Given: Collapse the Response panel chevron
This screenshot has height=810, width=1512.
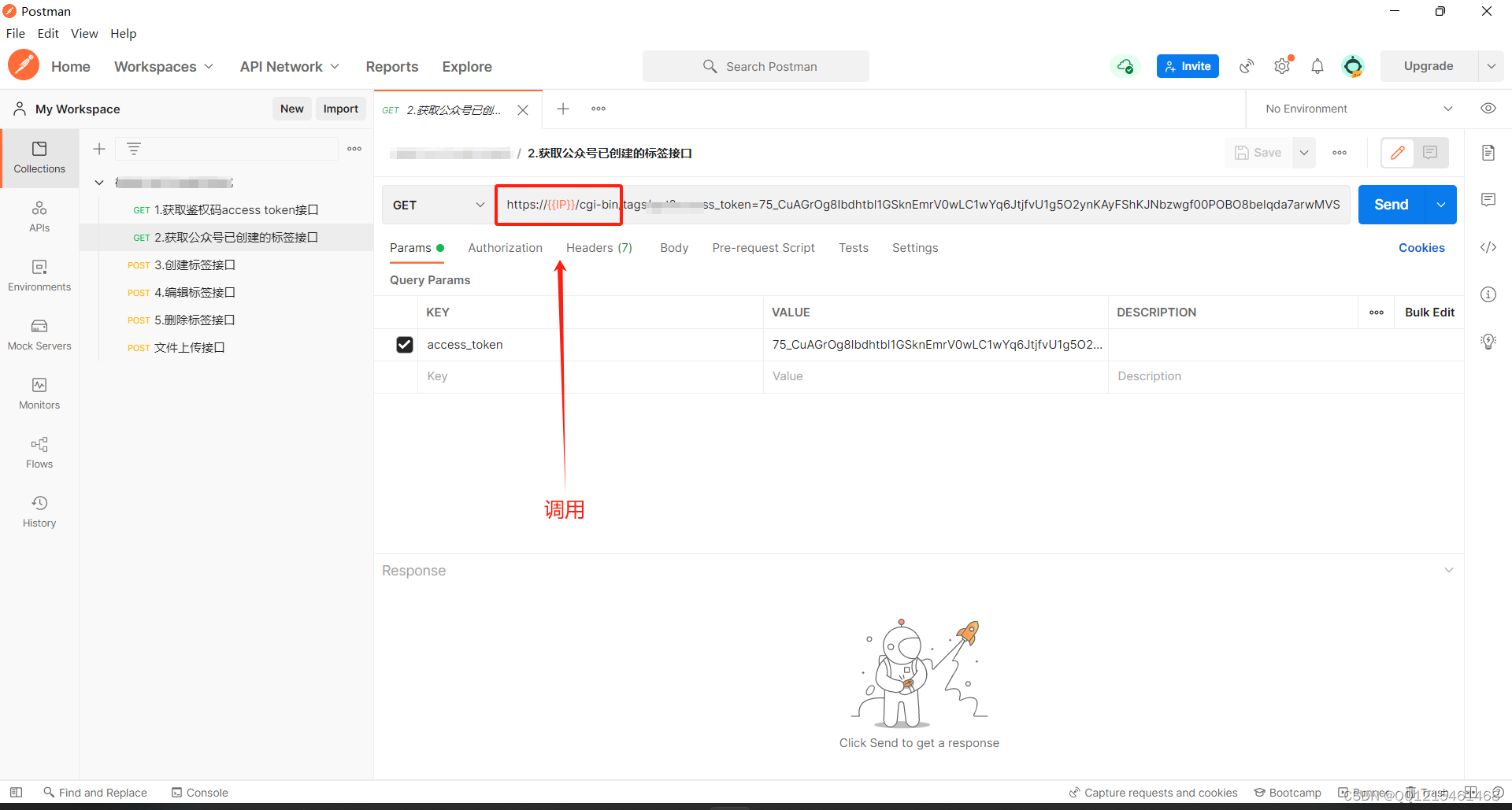Looking at the screenshot, I should [1449, 570].
